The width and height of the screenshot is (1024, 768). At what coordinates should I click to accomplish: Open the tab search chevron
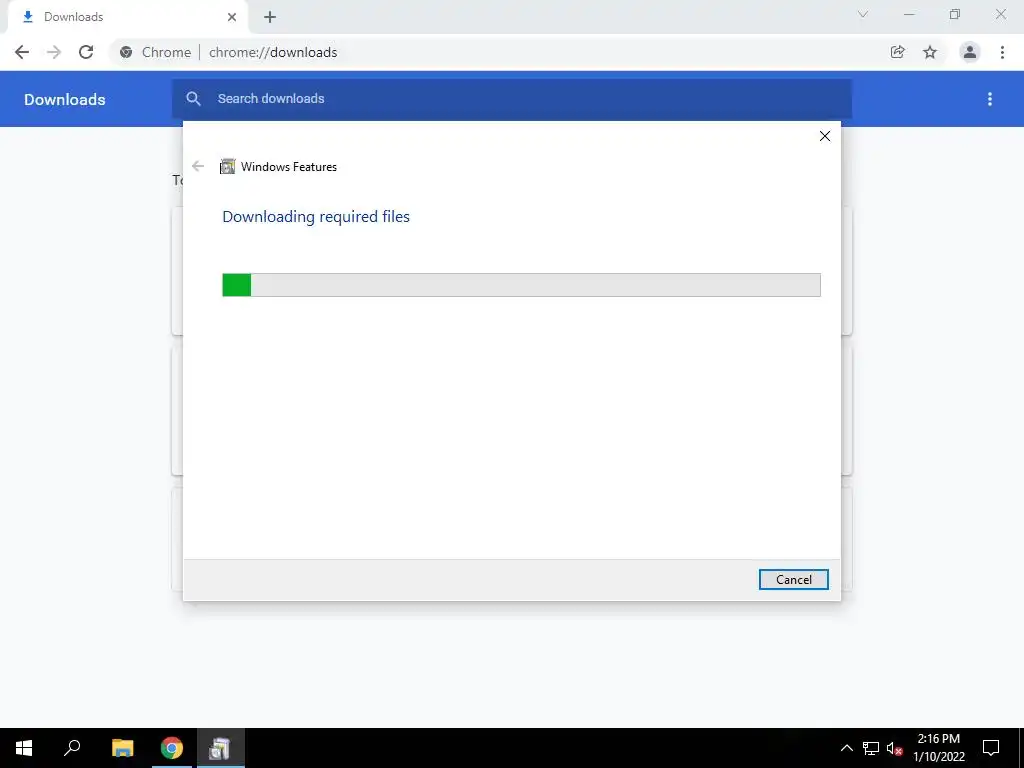pos(863,14)
